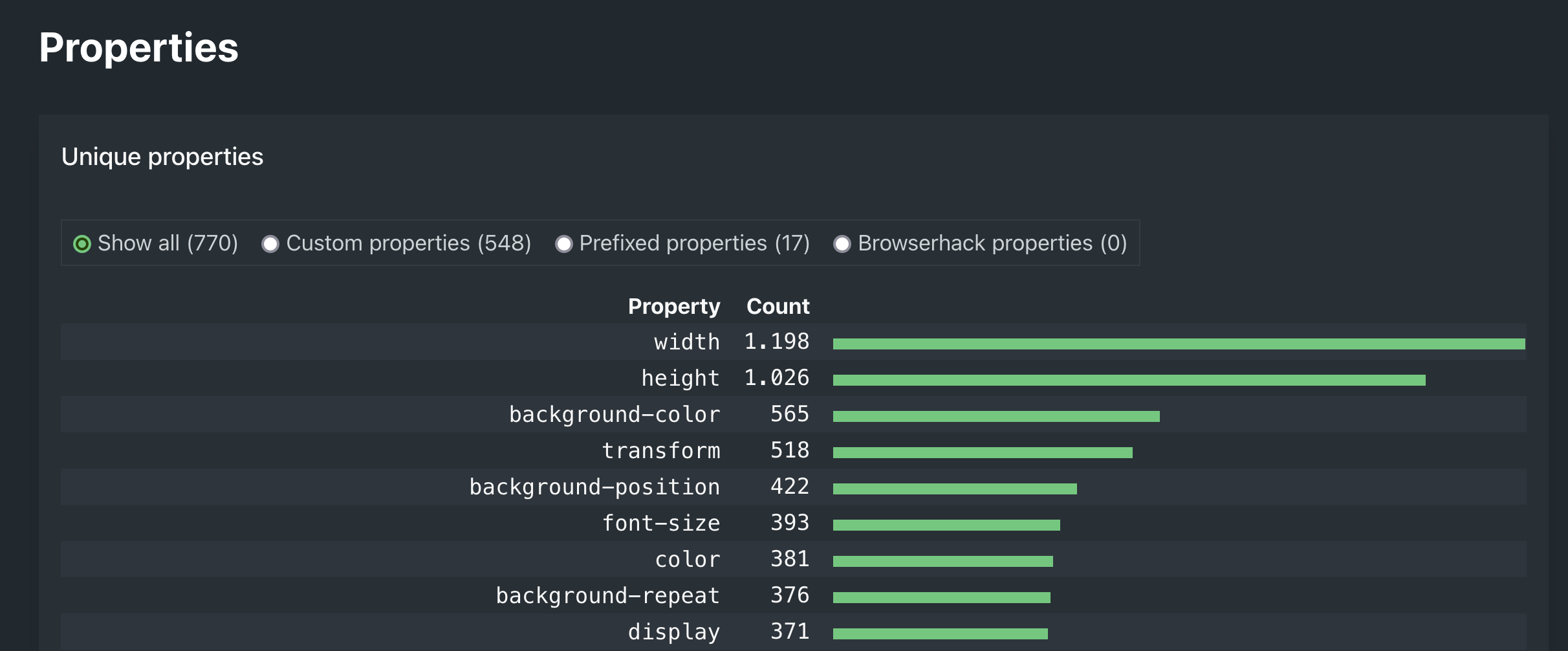Screen dimensions: 1568x651
Task: Click the 565 count value
Action: 789,414
